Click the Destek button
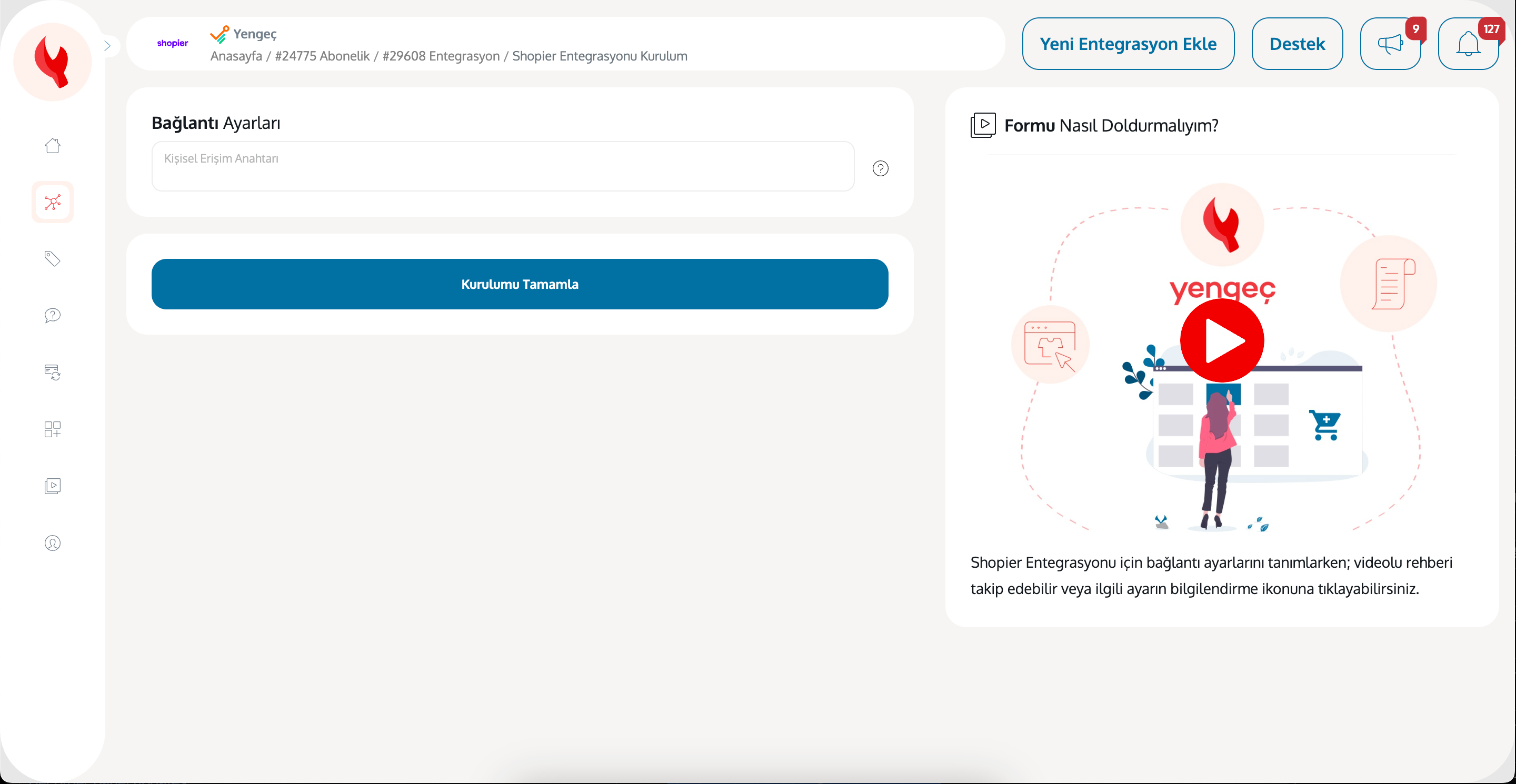This screenshot has height=784, width=1516. tap(1296, 44)
